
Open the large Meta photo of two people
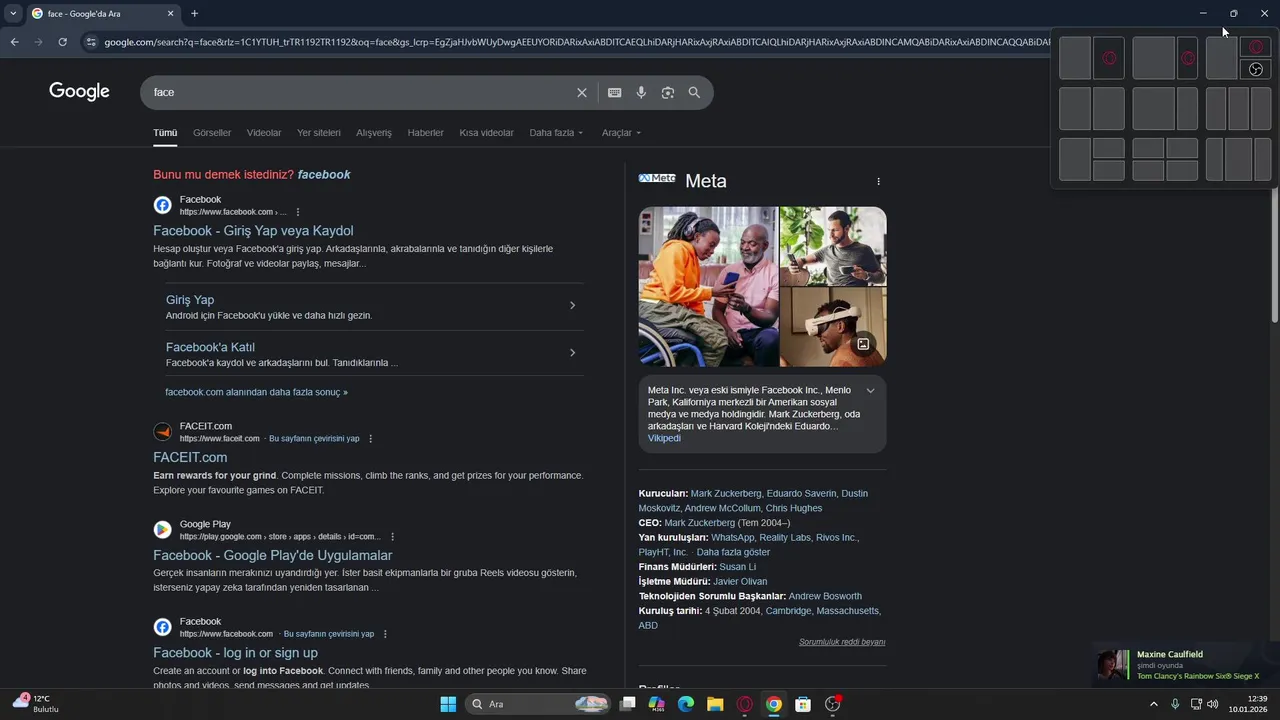point(708,286)
